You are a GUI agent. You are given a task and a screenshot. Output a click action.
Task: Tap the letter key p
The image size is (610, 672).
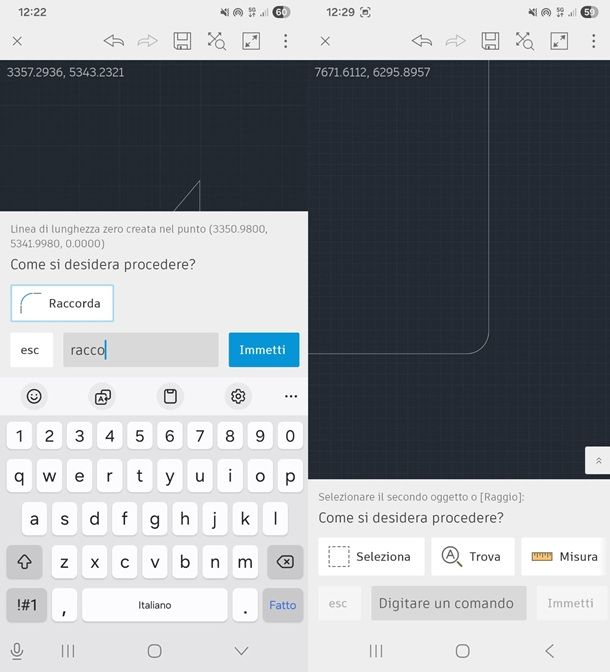[x=290, y=476]
